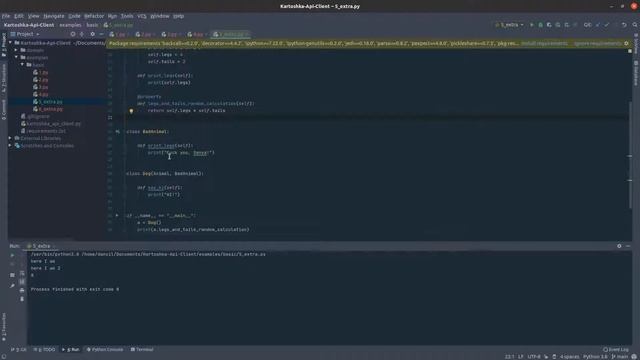The image size is (640, 360).
Task: Select 6_extra.py in the project tree
Action: pos(48,109)
